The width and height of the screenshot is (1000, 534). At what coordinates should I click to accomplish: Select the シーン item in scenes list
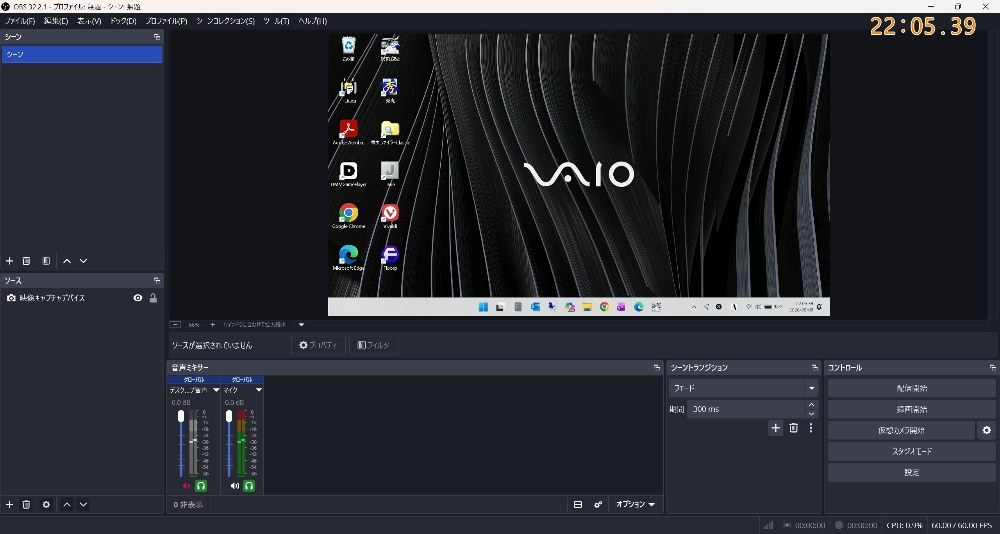(x=82, y=54)
